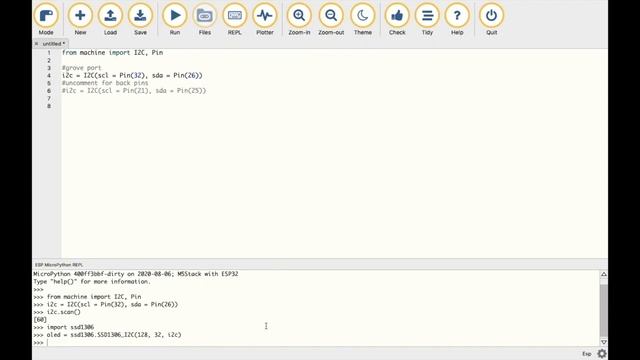Save the current script
Screen dimensions: 640x360
coord(140,19)
